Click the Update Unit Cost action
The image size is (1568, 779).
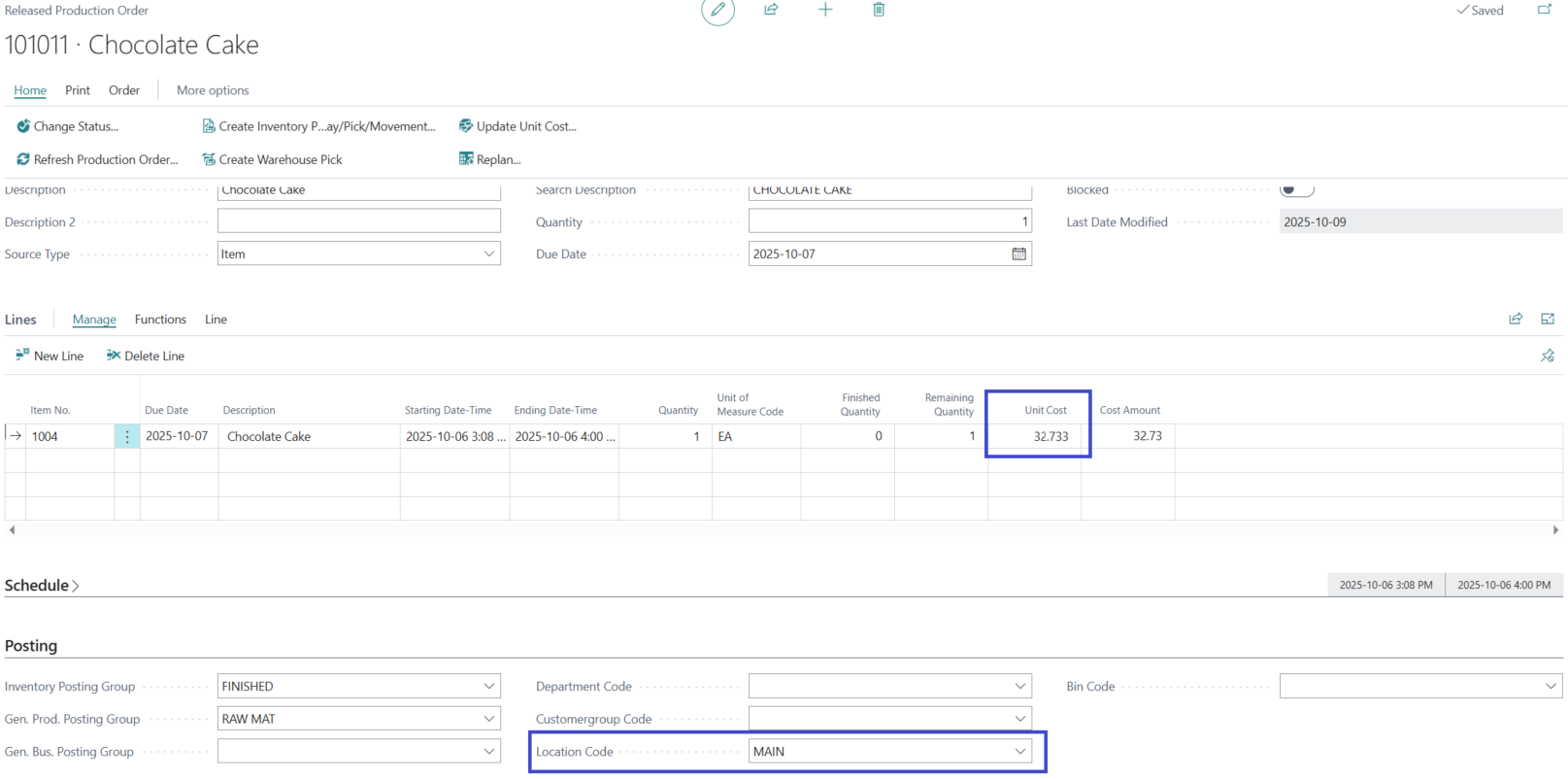(x=517, y=126)
